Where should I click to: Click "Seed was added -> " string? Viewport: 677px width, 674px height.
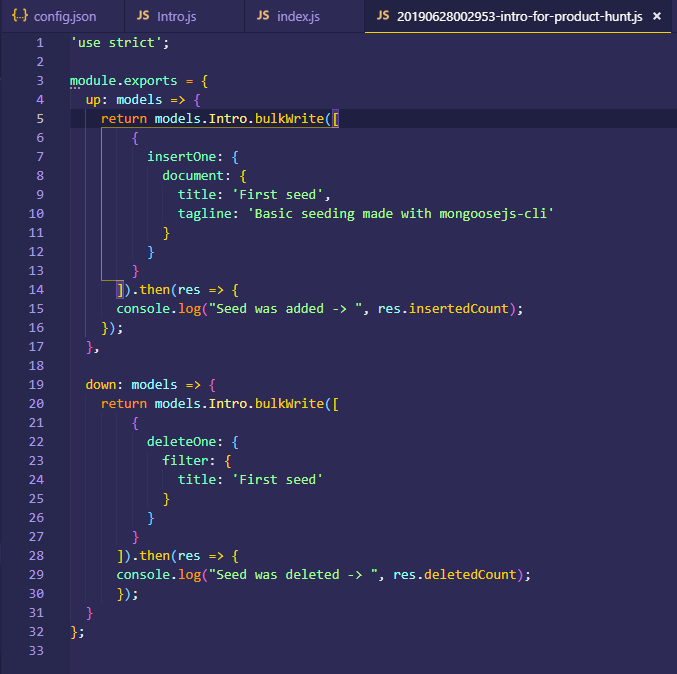click(285, 309)
